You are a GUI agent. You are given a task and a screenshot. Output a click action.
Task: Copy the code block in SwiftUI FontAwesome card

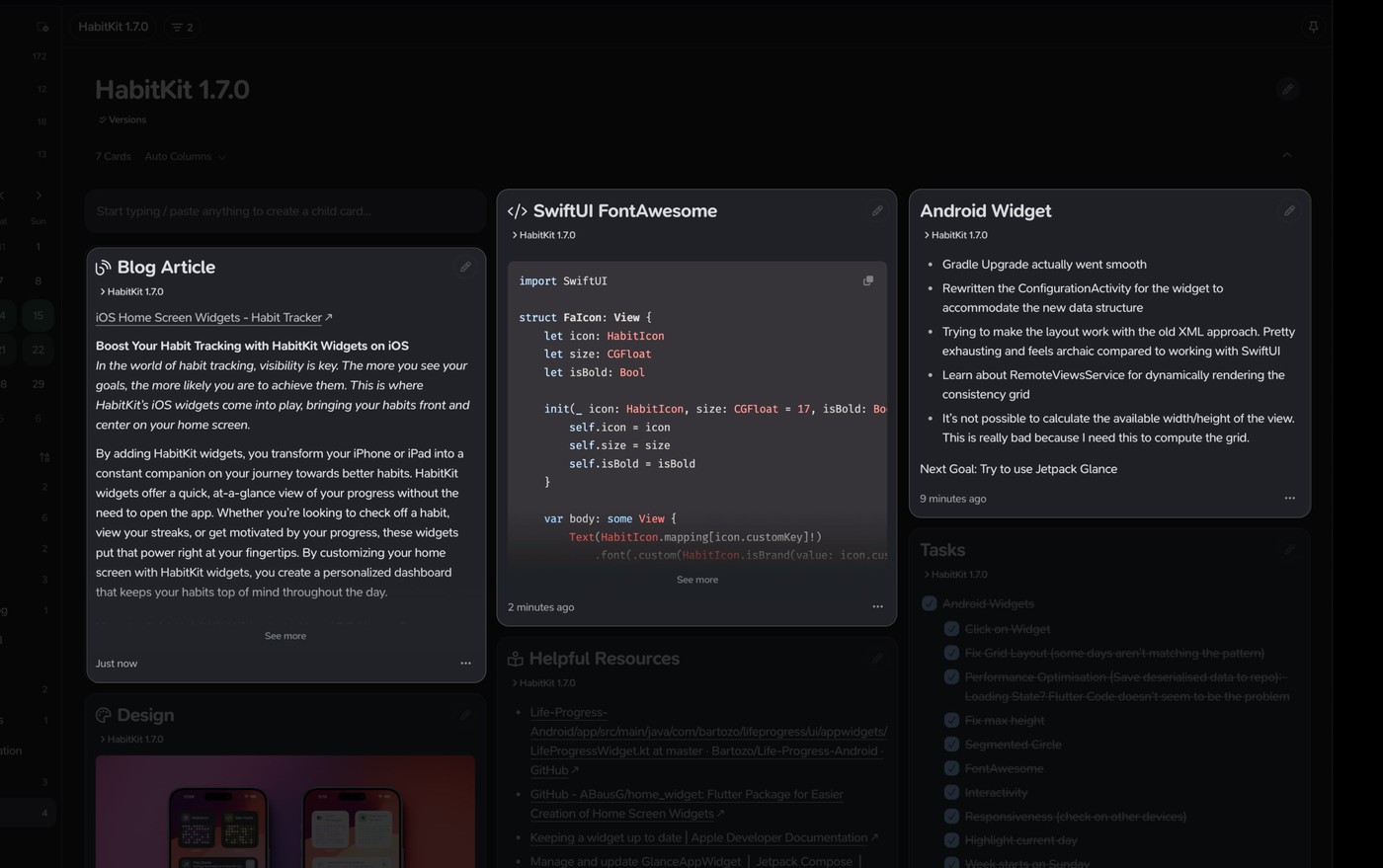pyautogui.click(x=868, y=280)
